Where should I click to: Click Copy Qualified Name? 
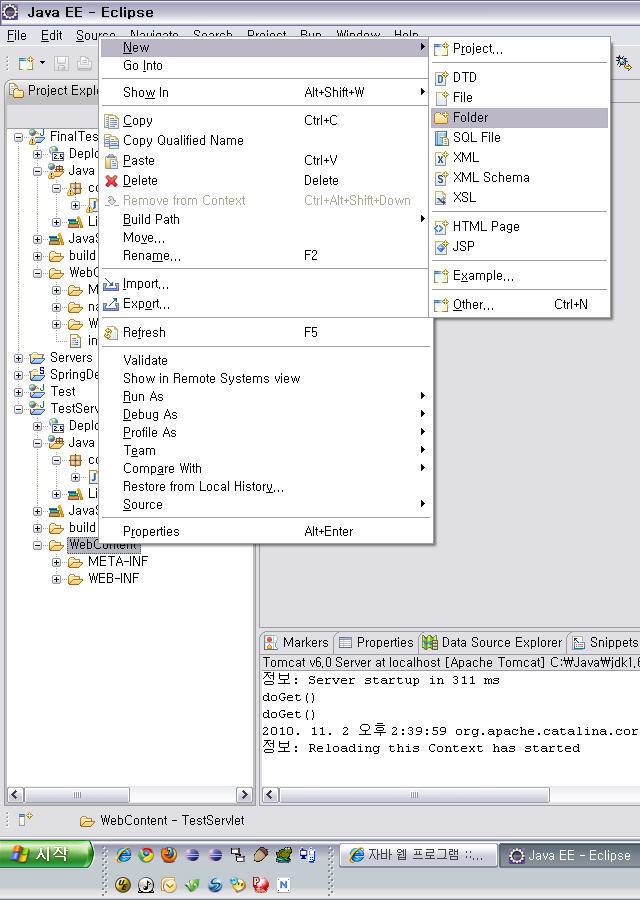point(265,141)
